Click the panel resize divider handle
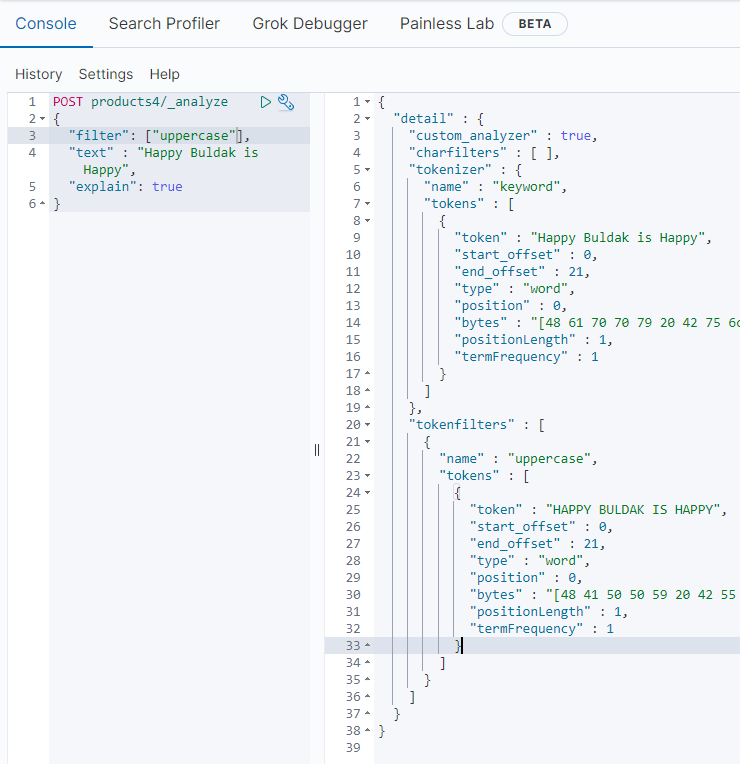 click(x=317, y=450)
